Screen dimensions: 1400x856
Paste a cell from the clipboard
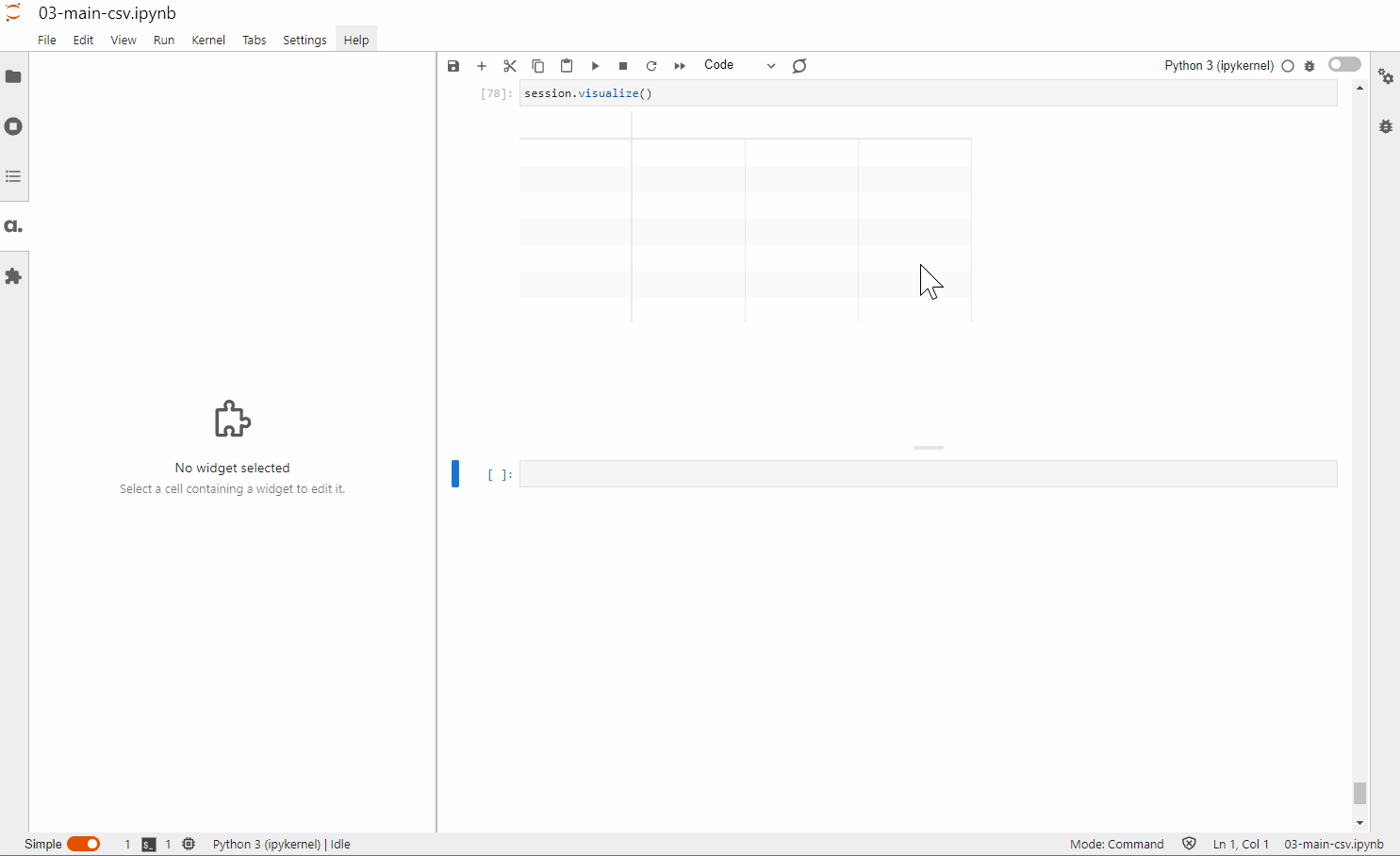pos(567,66)
